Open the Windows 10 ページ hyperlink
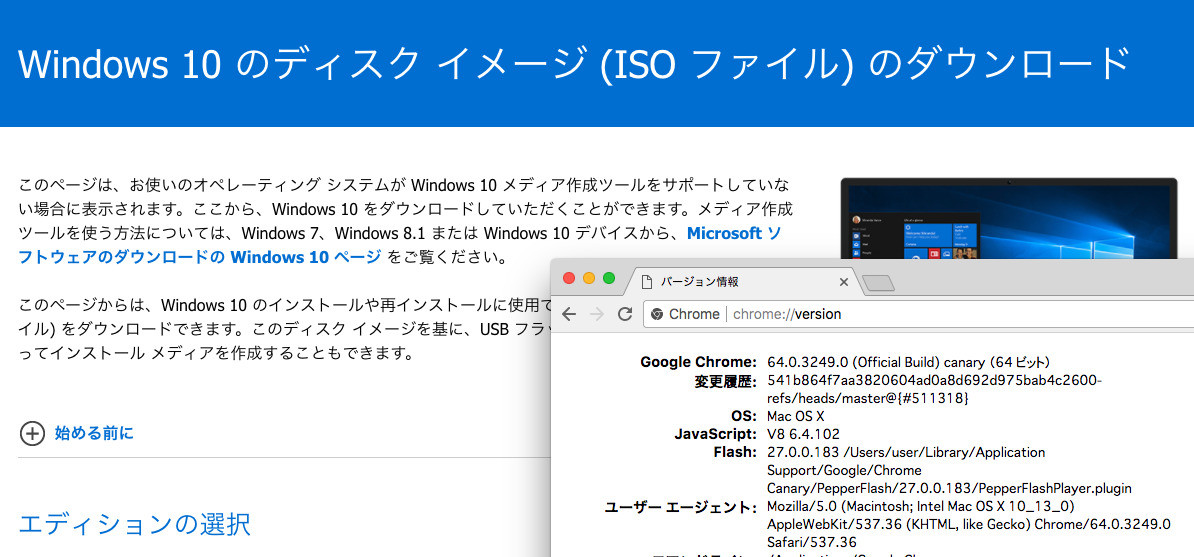The height and width of the screenshot is (557, 1194). [x=305, y=257]
